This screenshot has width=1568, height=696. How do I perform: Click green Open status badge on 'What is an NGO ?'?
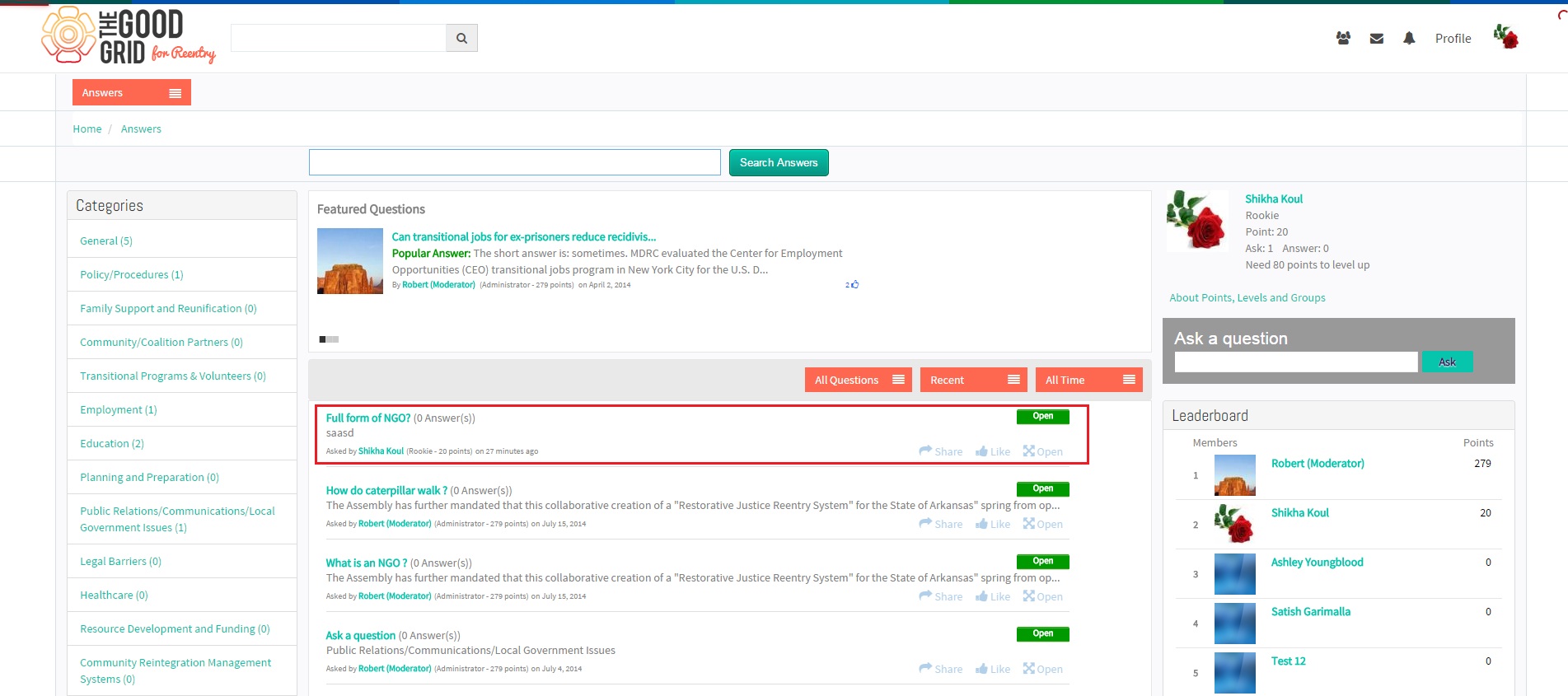1043,562
